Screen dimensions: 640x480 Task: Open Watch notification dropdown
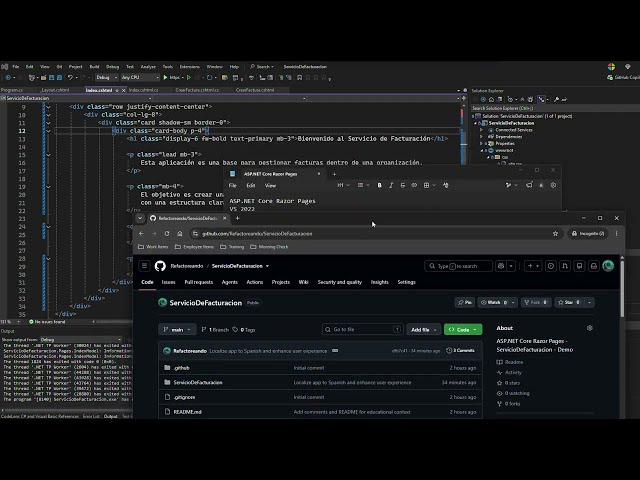pyautogui.click(x=497, y=302)
